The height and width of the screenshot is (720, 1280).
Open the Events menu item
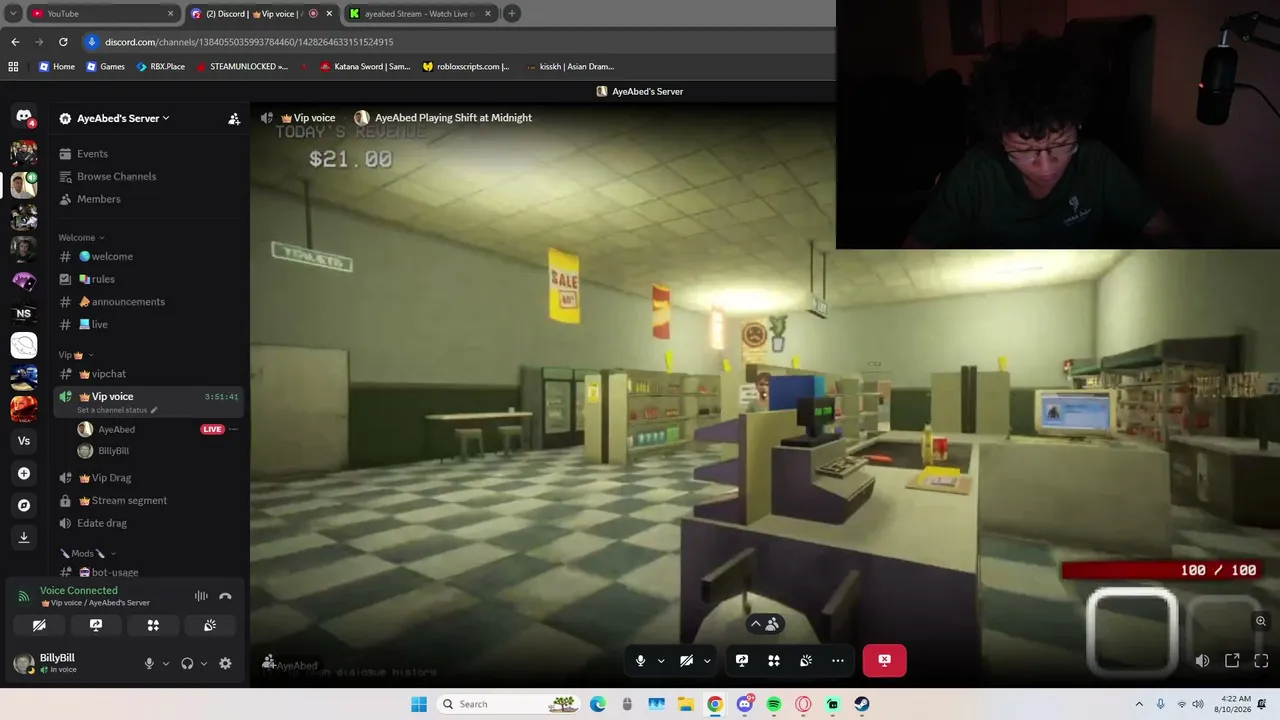148,154
